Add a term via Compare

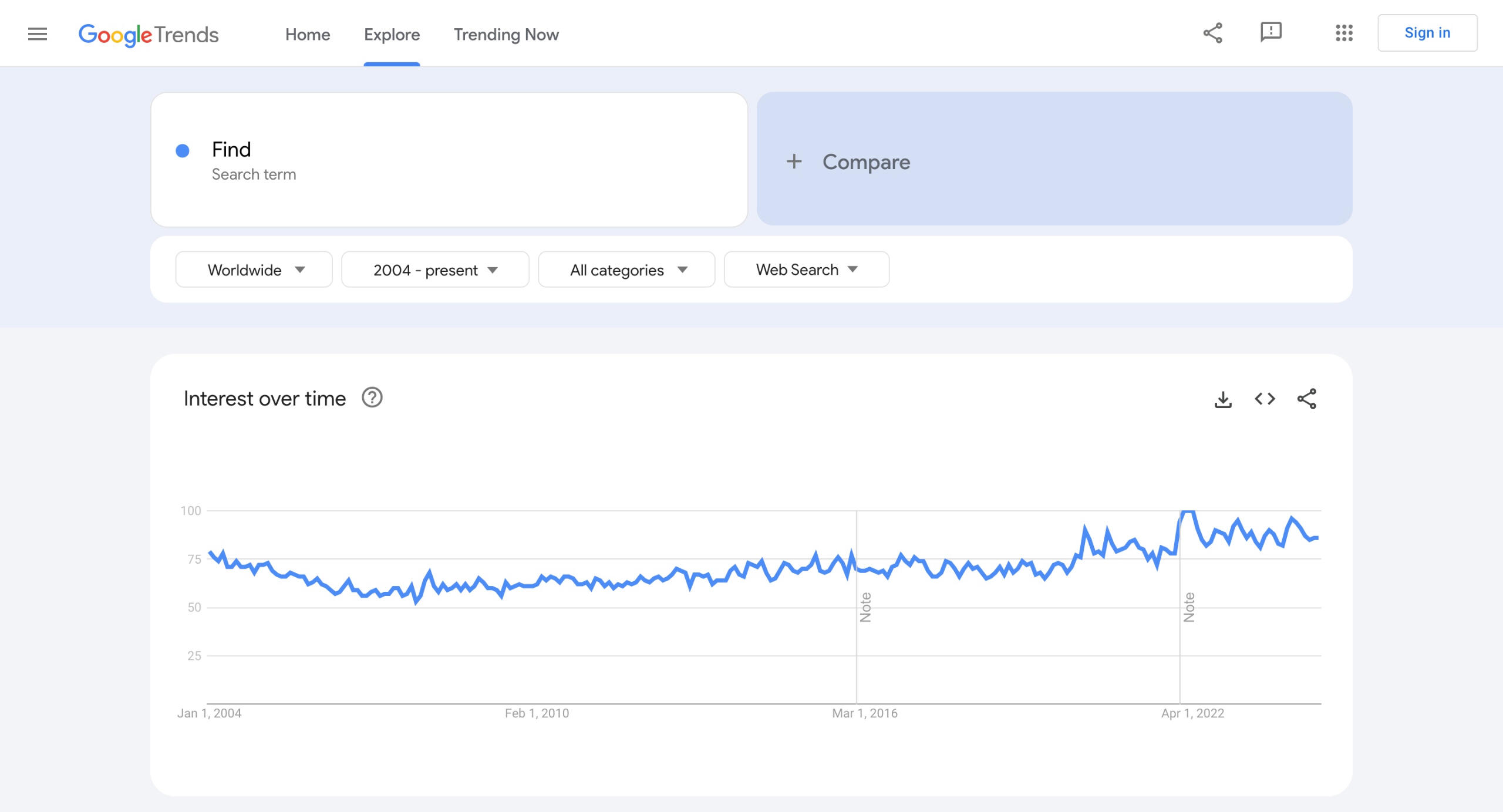[1054, 159]
